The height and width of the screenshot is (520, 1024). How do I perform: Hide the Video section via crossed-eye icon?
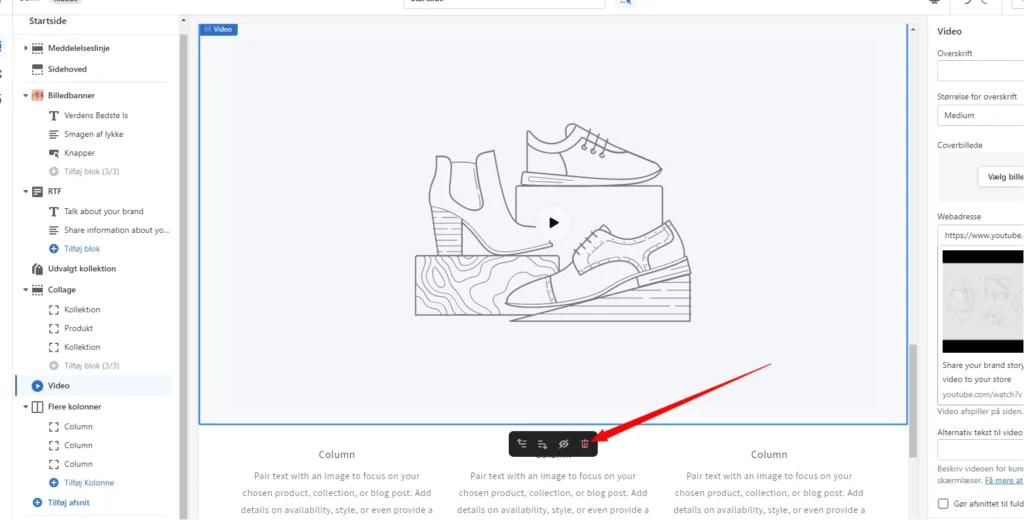[564, 444]
